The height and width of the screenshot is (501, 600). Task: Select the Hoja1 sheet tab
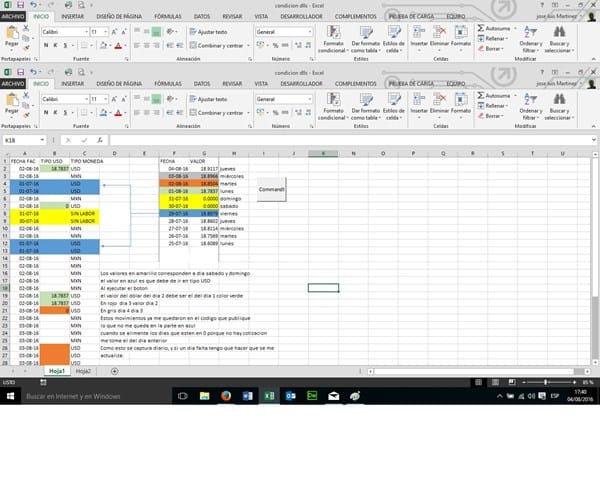[55, 371]
